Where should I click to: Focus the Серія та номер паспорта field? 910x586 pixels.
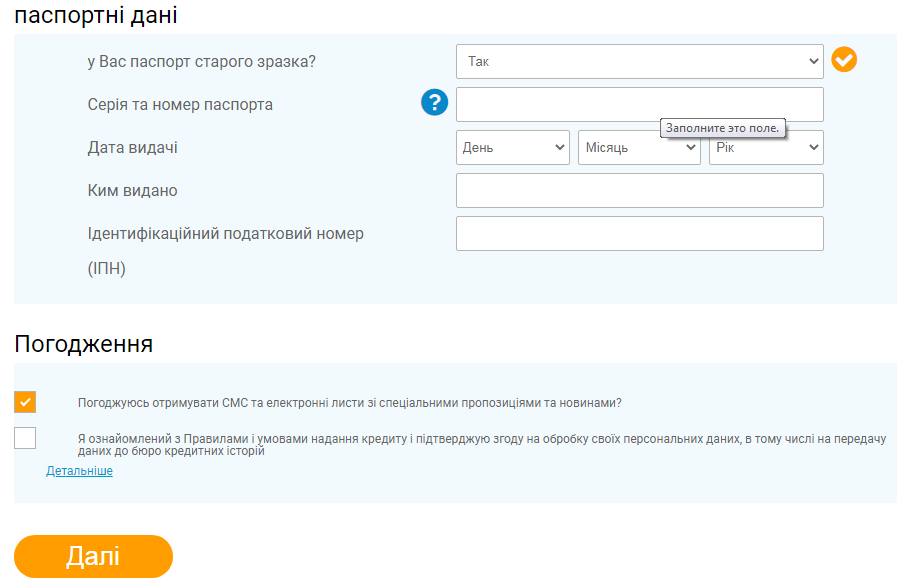pyautogui.click(x=640, y=104)
